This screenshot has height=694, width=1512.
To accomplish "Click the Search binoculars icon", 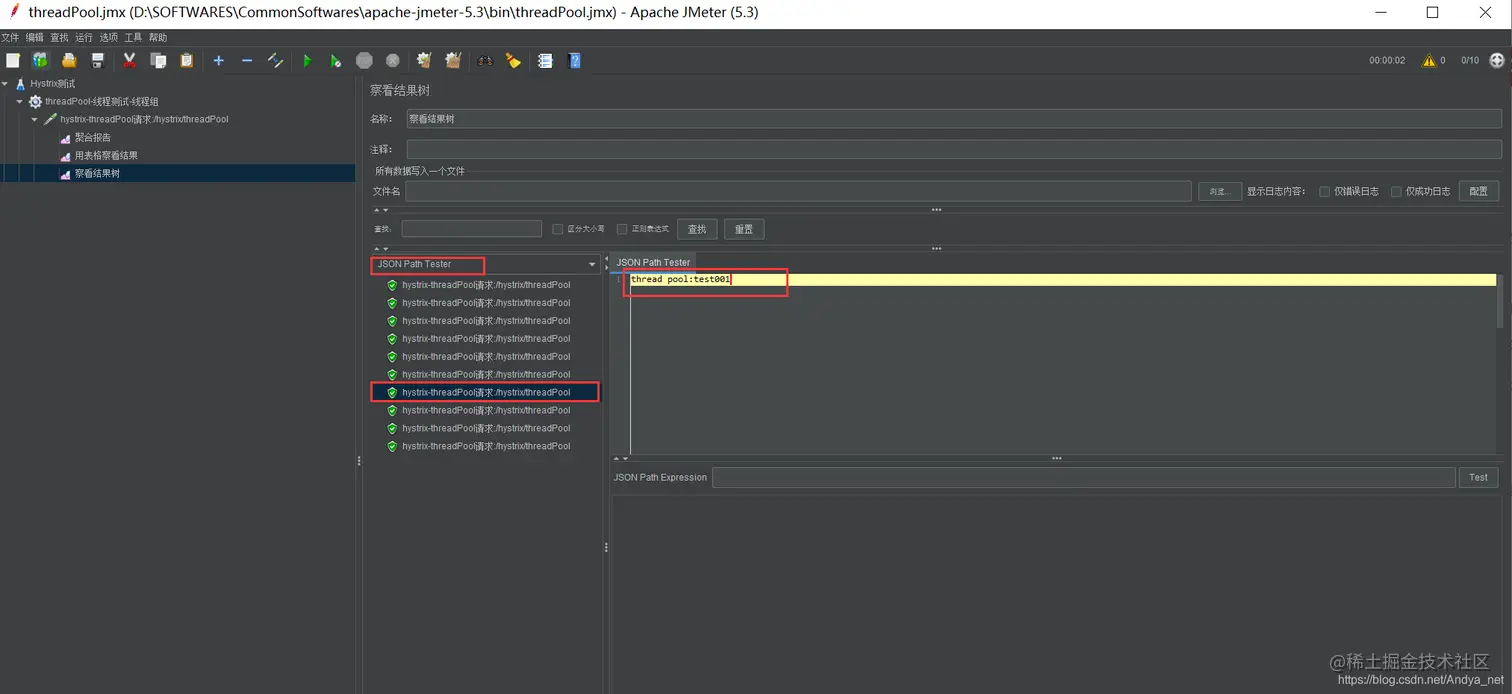I will (485, 61).
